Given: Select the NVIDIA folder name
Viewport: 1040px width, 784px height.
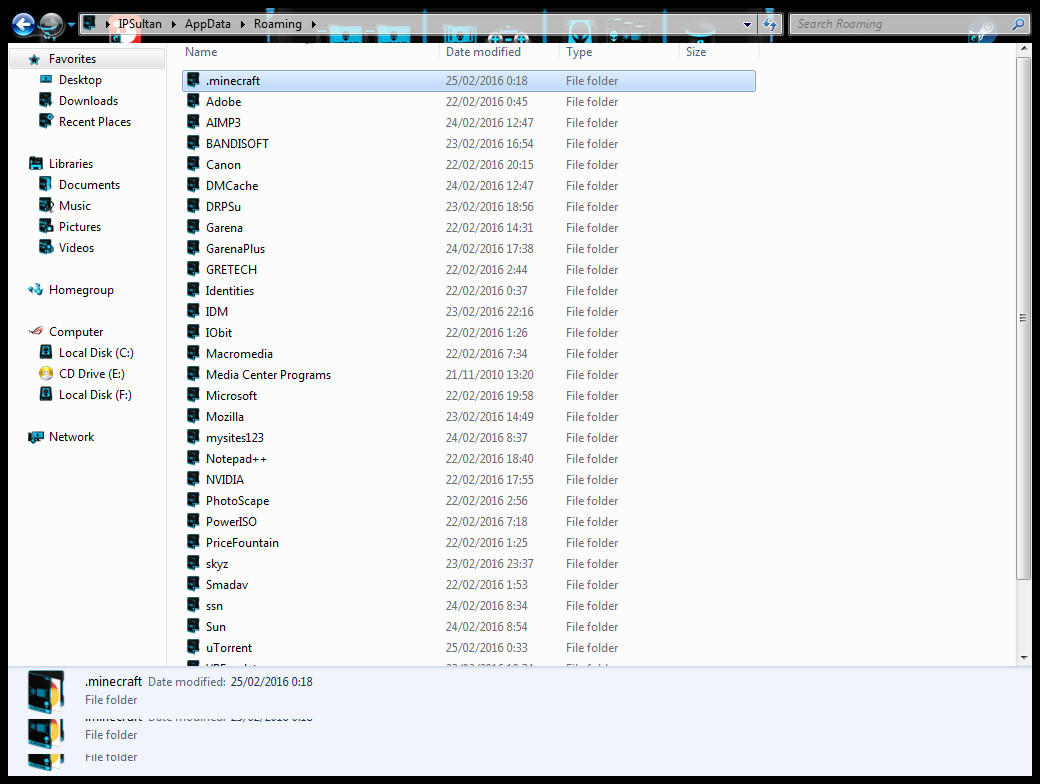Looking at the screenshot, I should (x=224, y=480).
